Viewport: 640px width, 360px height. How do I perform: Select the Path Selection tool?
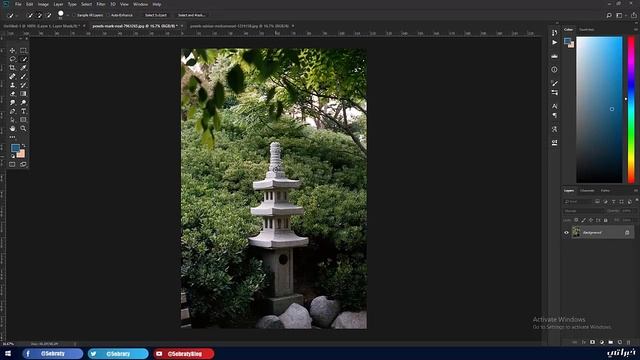click(x=12, y=120)
